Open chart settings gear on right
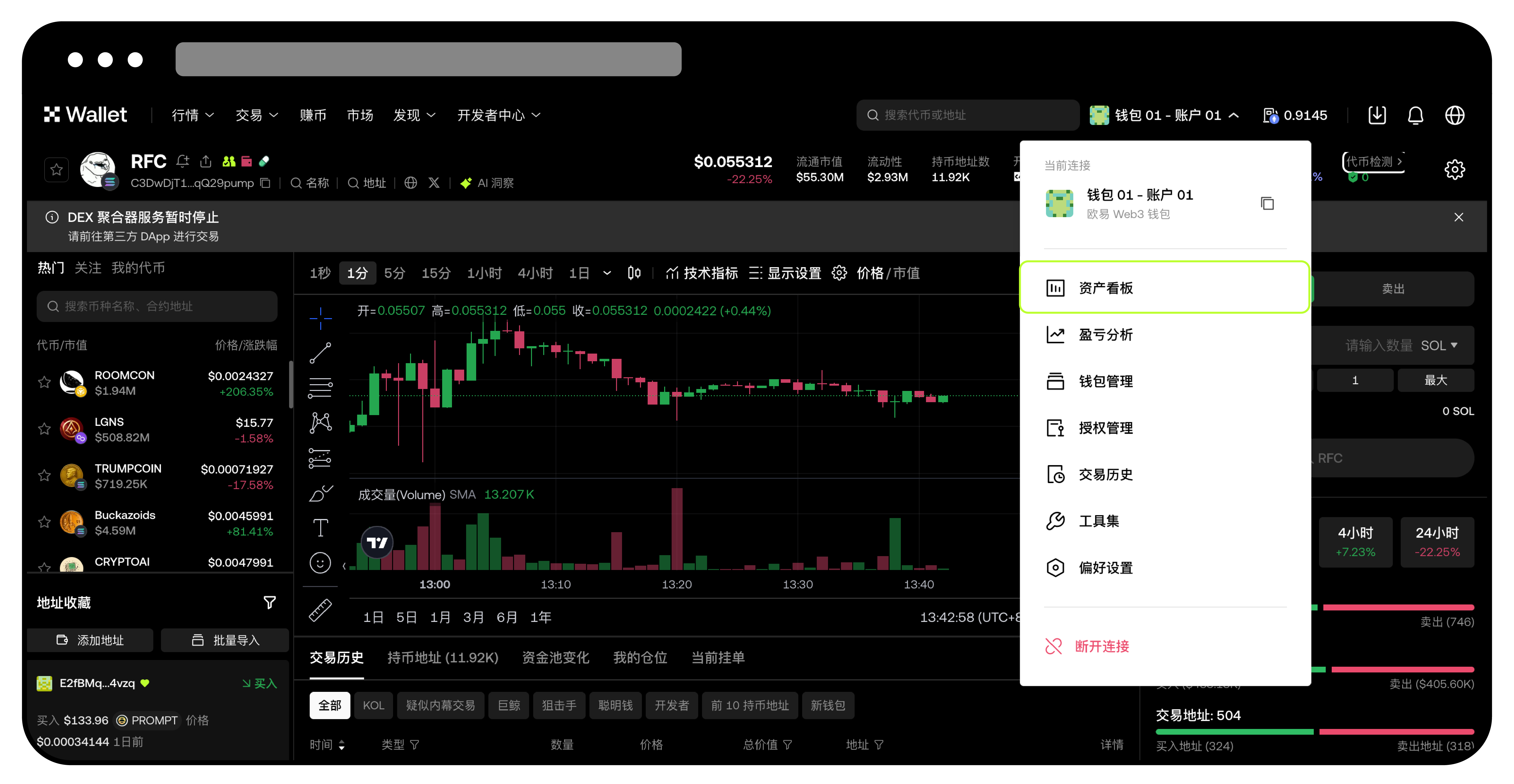1514x784 pixels. click(1454, 170)
